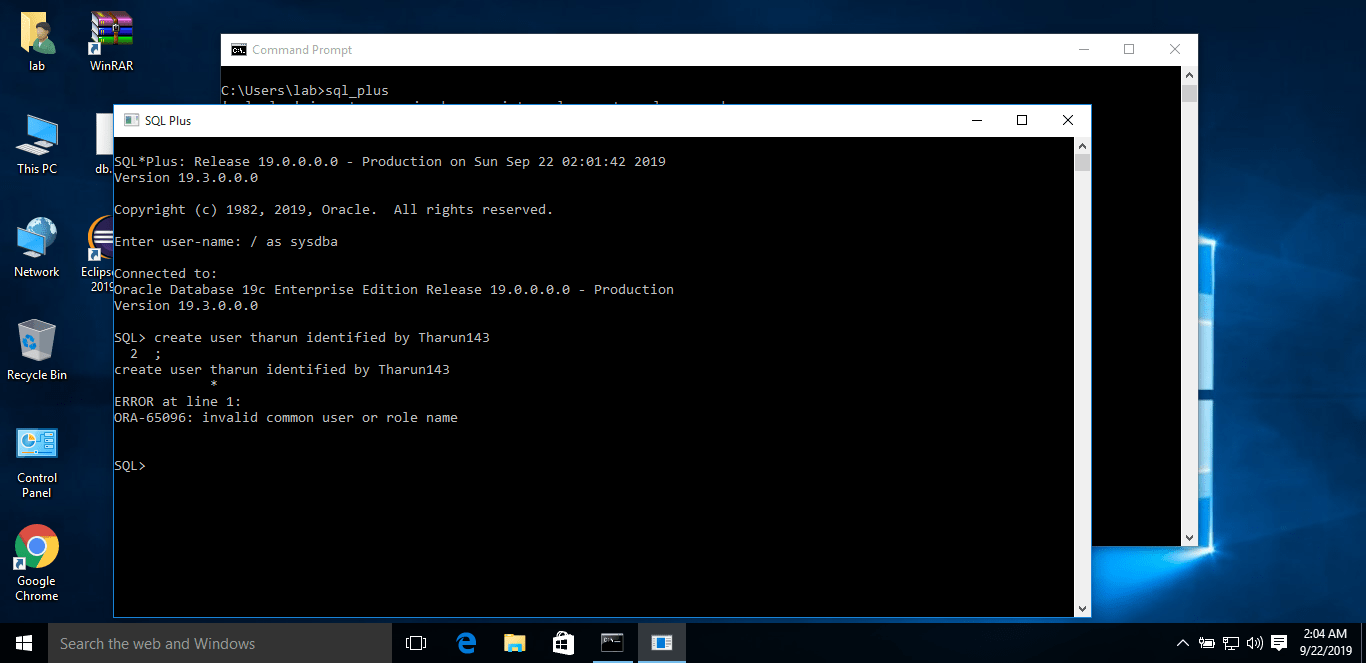The width and height of the screenshot is (1366, 663).
Task: Mute system volume via the tray speaker
Action: click(x=1253, y=643)
